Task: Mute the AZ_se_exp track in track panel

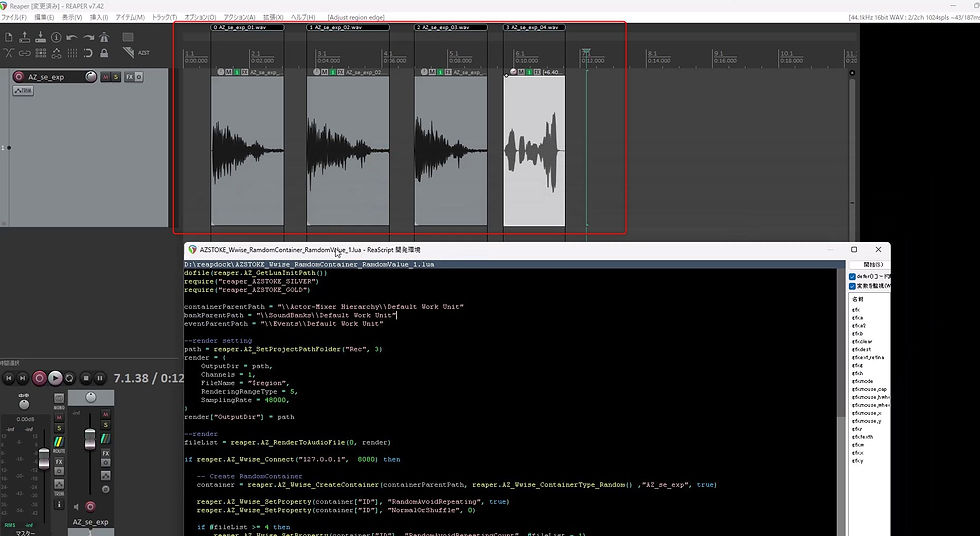Action: (105, 77)
